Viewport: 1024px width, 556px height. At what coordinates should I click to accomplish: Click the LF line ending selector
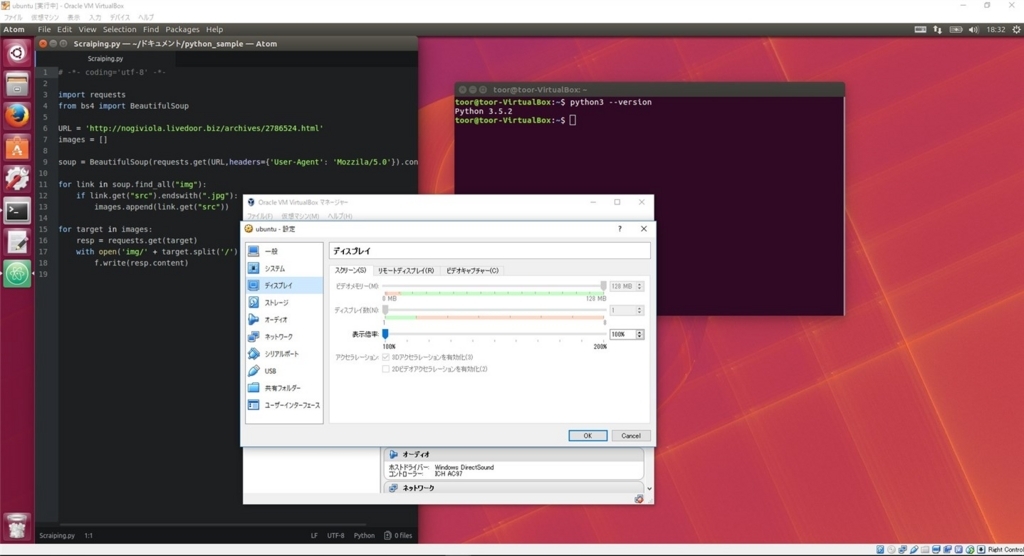click(x=314, y=536)
